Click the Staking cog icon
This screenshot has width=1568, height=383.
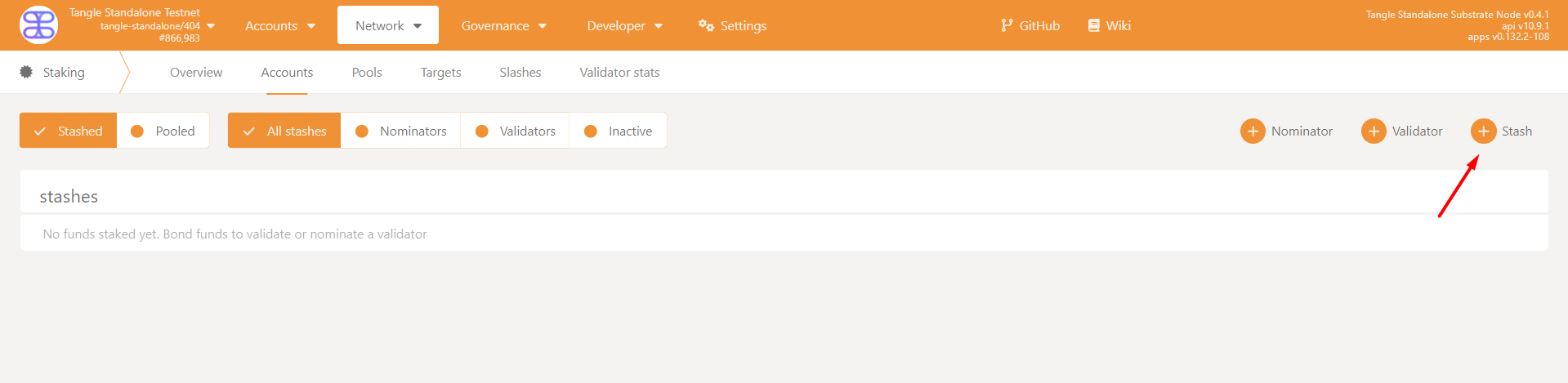26,72
